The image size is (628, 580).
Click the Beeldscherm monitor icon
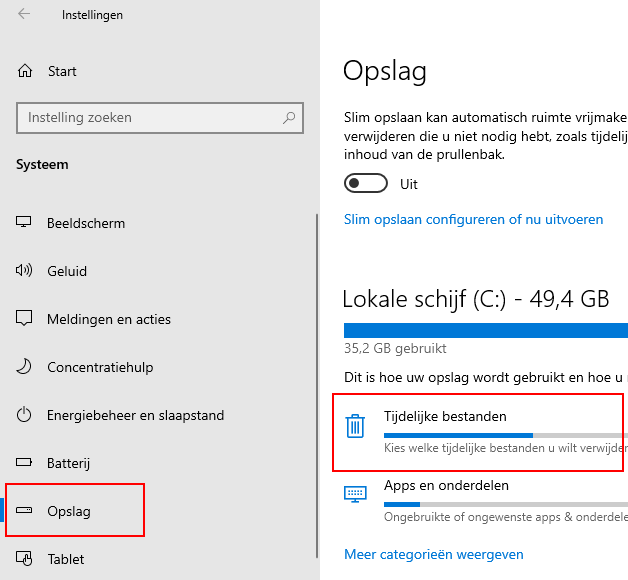pos(25,223)
